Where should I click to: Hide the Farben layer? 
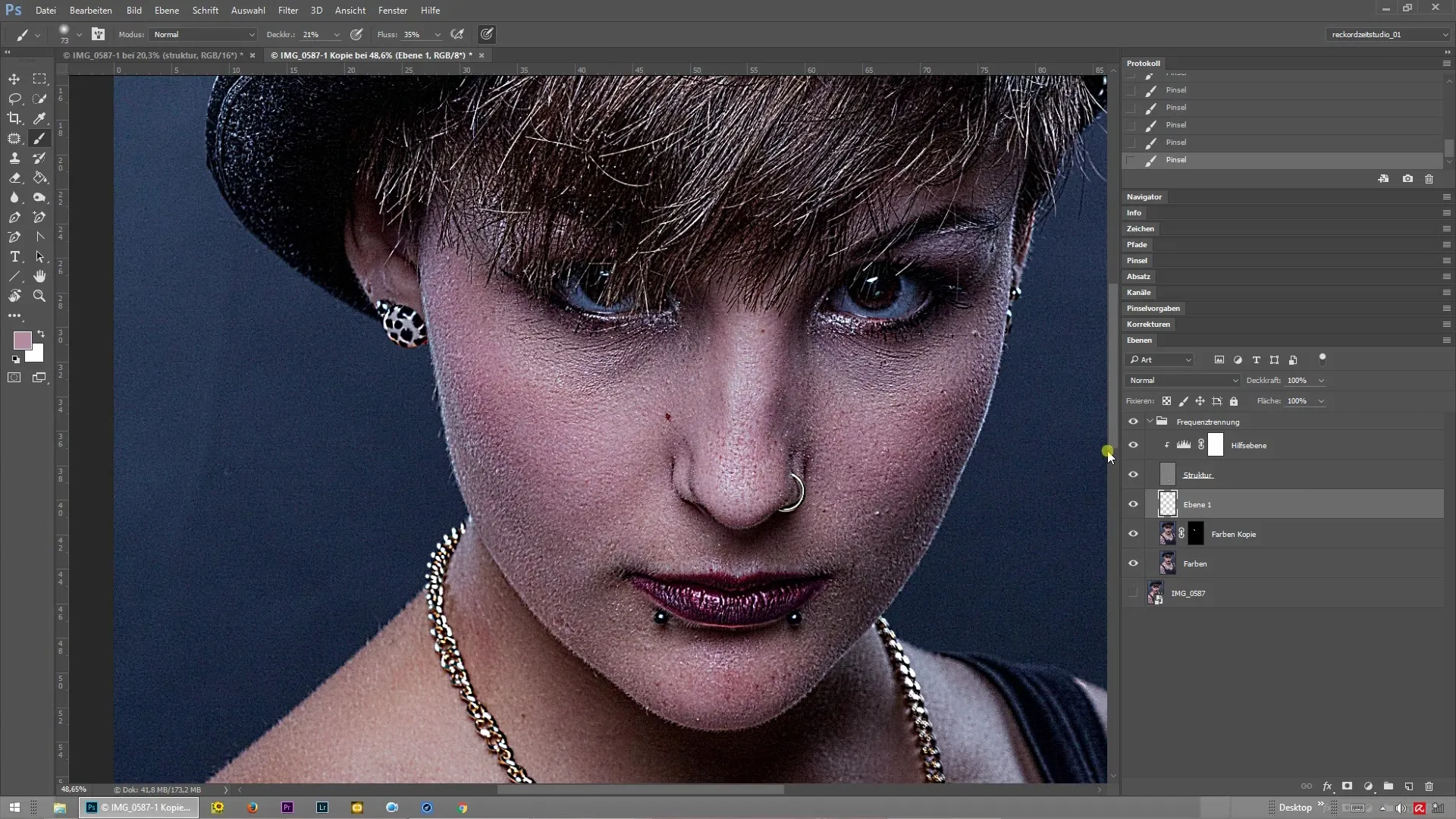[x=1133, y=563]
